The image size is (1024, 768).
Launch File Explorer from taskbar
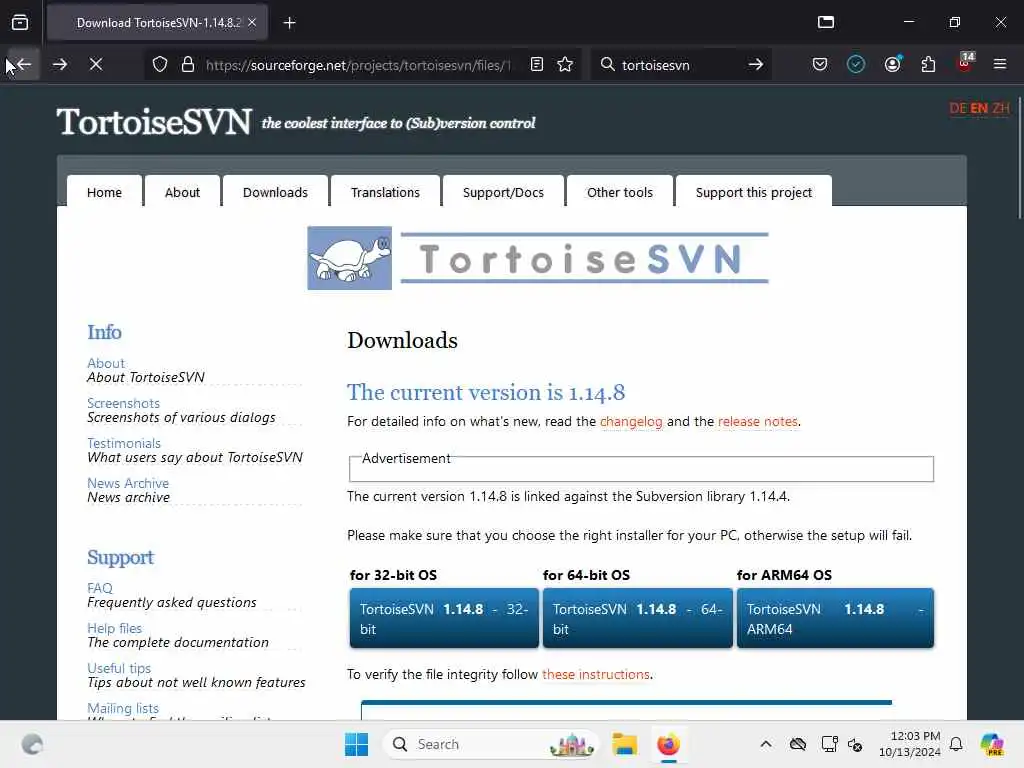[x=624, y=744]
